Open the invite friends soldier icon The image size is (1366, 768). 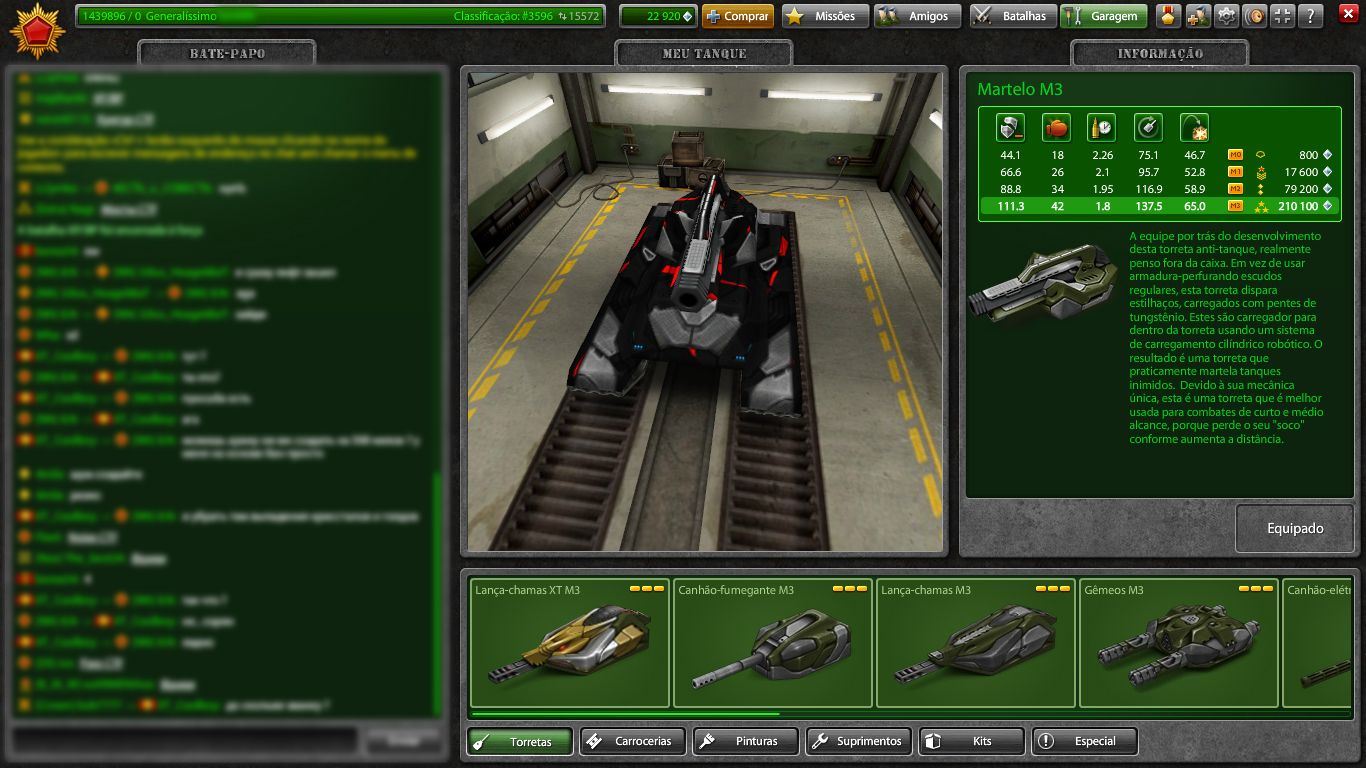click(x=1197, y=16)
